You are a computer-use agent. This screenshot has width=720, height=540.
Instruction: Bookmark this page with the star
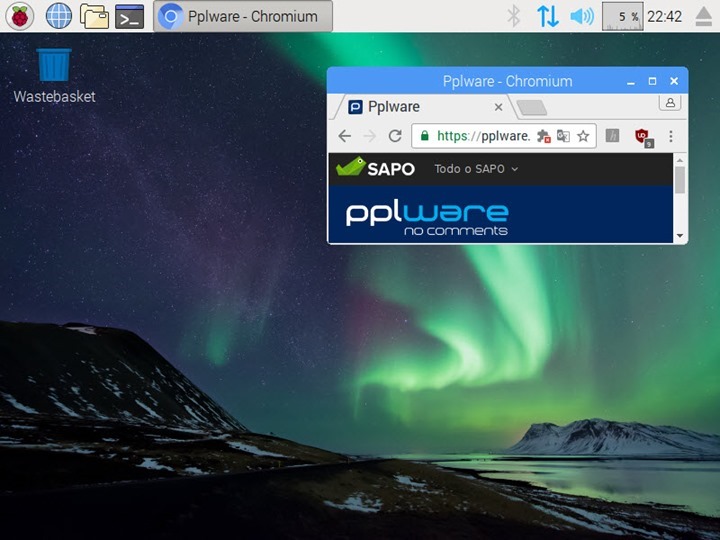coord(583,136)
